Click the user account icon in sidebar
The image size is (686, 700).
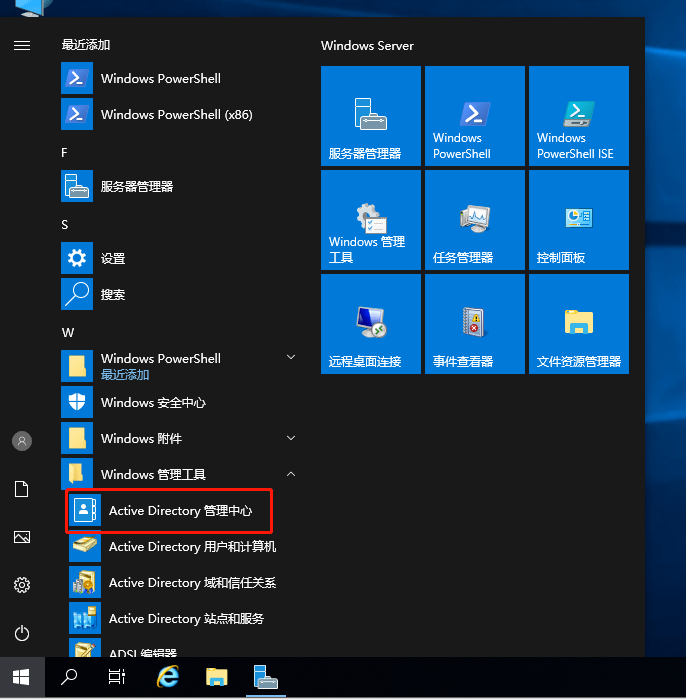(x=22, y=441)
